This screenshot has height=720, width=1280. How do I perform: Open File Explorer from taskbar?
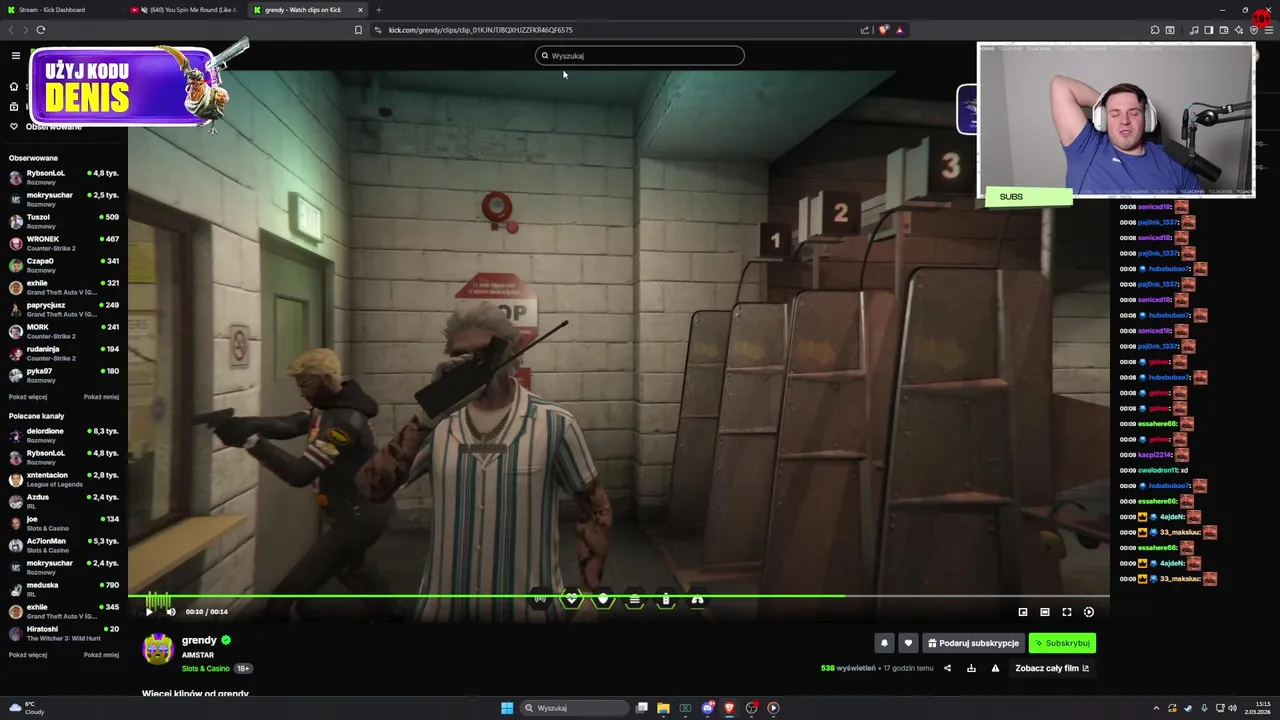click(663, 708)
